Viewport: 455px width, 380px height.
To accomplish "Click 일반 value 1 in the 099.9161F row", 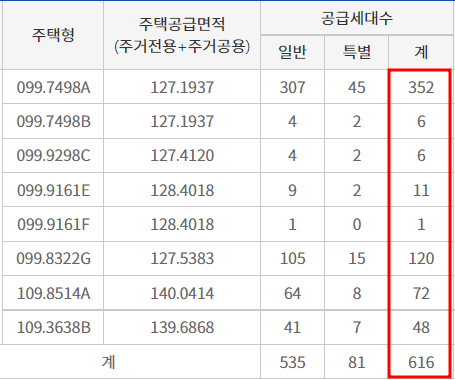I will 292,225.
